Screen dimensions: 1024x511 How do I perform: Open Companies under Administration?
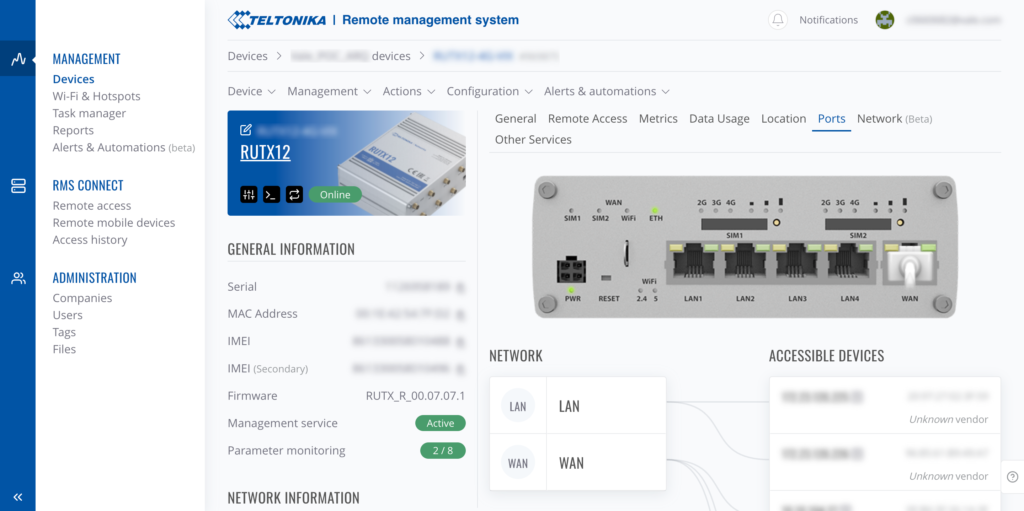tap(82, 298)
